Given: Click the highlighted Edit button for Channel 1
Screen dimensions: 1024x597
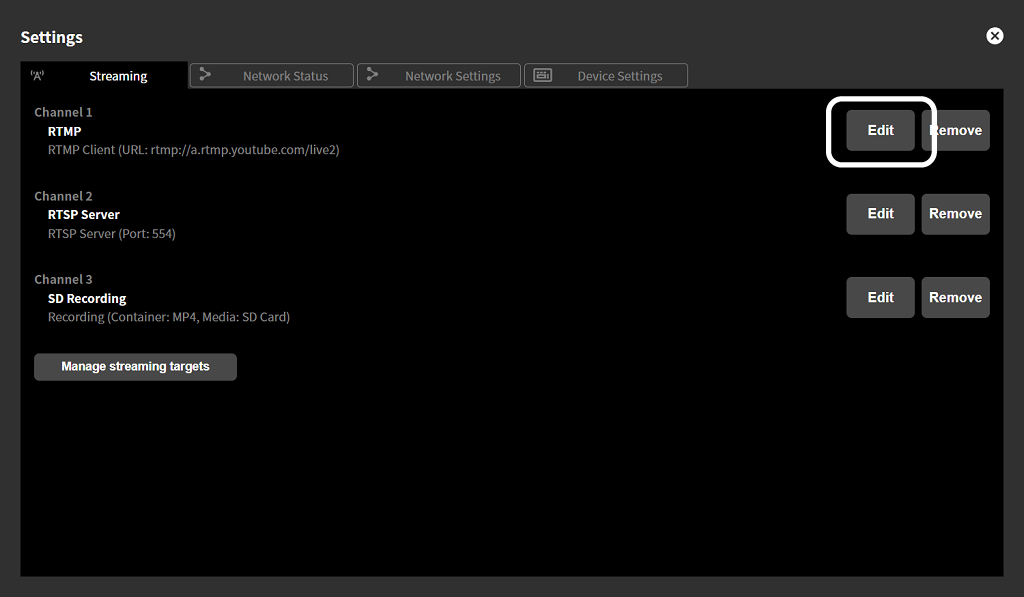Looking at the screenshot, I should tap(880, 130).
